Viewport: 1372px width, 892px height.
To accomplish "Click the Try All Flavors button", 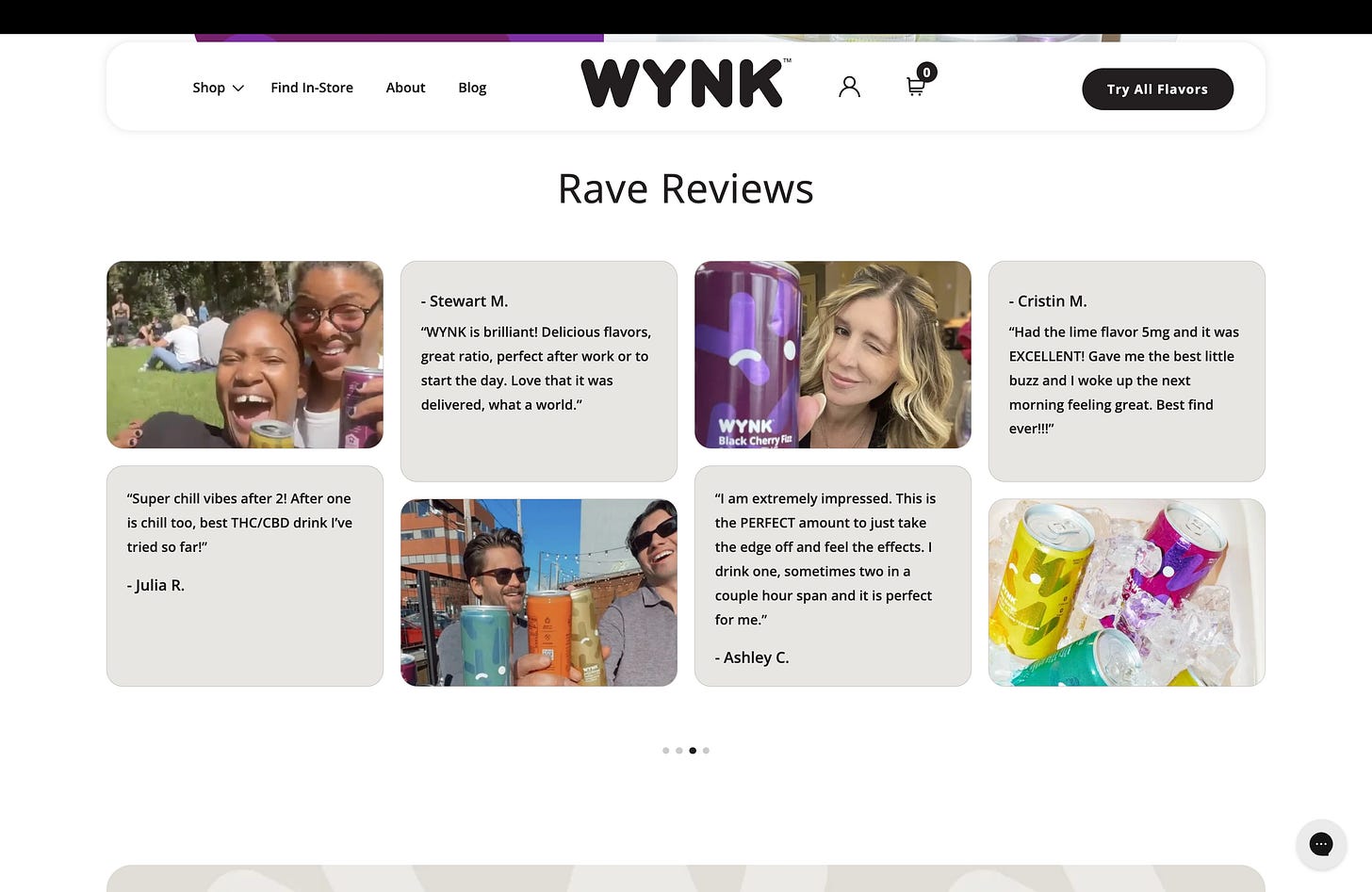I will (x=1157, y=89).
